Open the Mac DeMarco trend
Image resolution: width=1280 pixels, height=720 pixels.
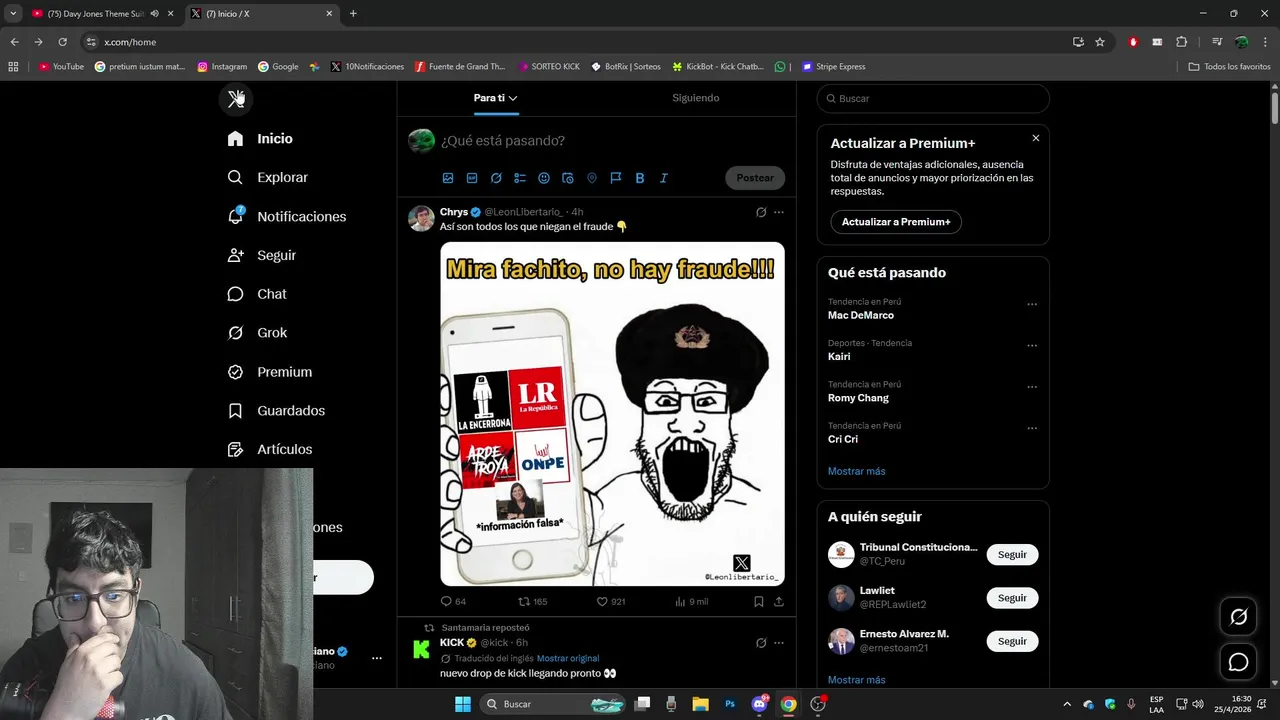861,315
